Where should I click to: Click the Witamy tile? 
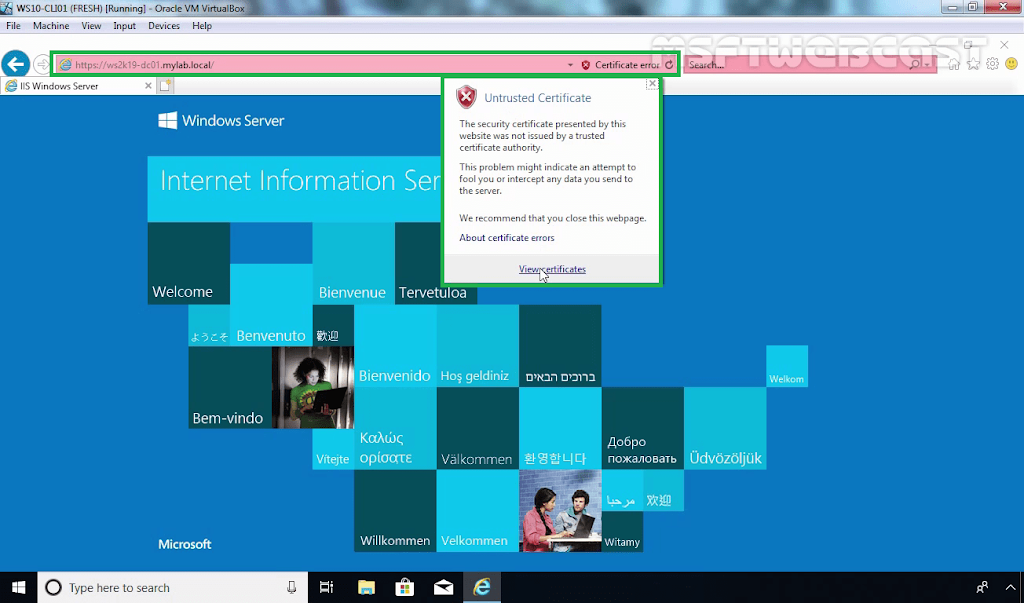coord(622,531)
